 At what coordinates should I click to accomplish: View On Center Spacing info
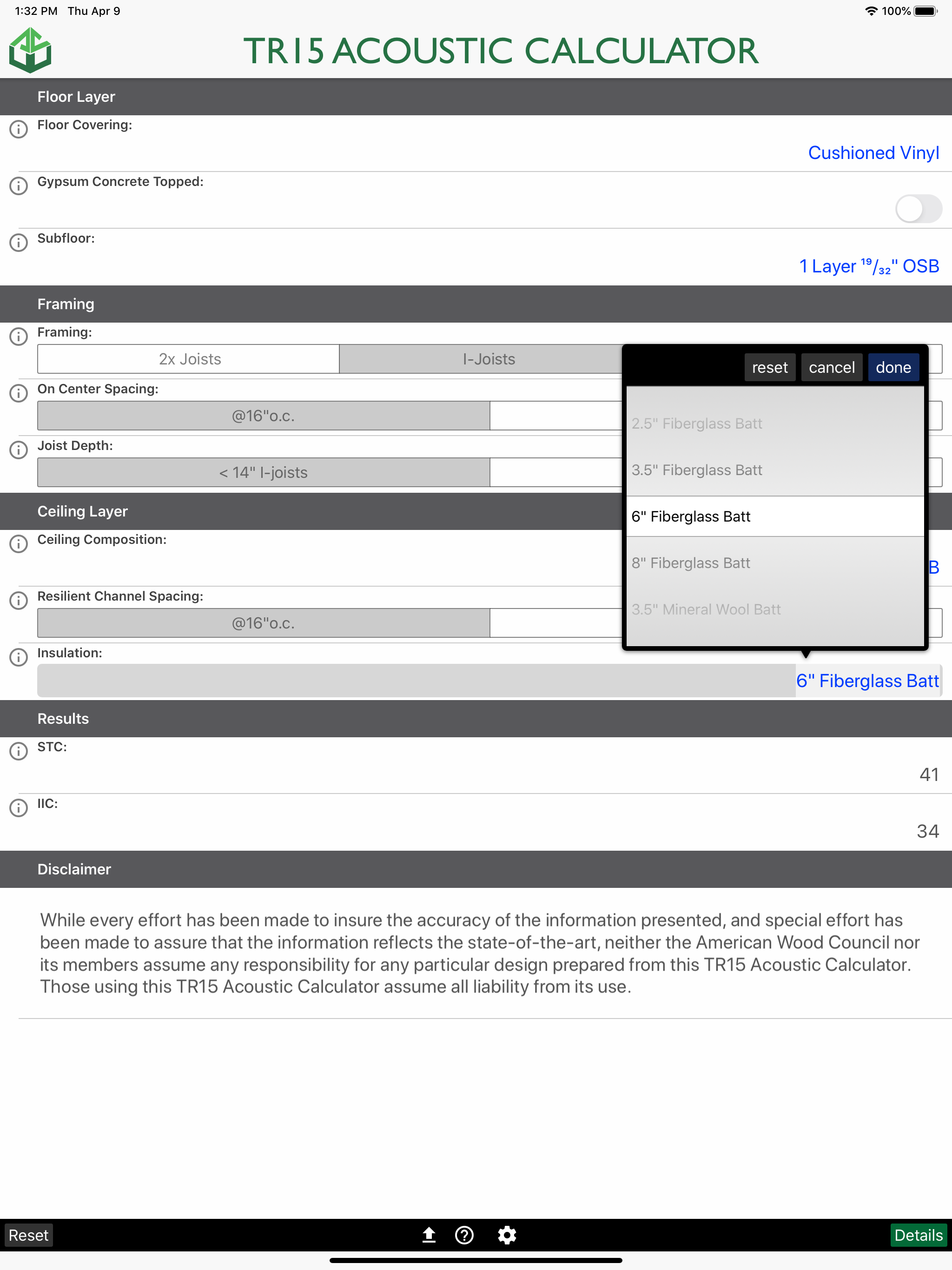coord(19,393)
